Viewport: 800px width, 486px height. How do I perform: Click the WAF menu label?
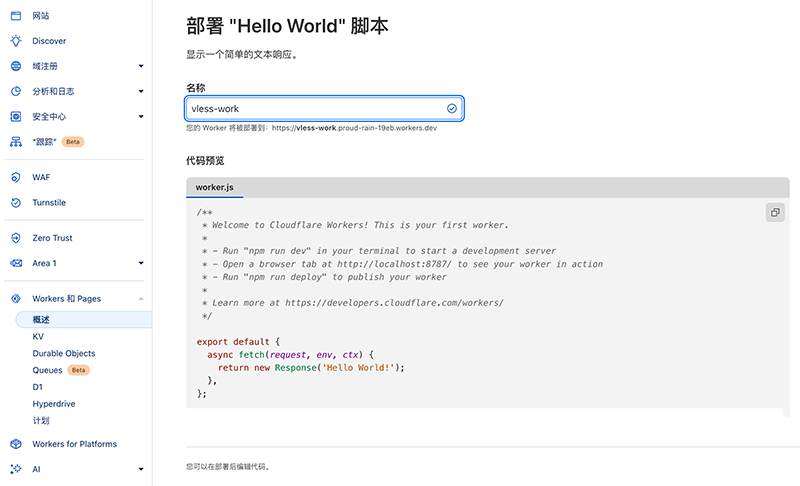[41, 177]
